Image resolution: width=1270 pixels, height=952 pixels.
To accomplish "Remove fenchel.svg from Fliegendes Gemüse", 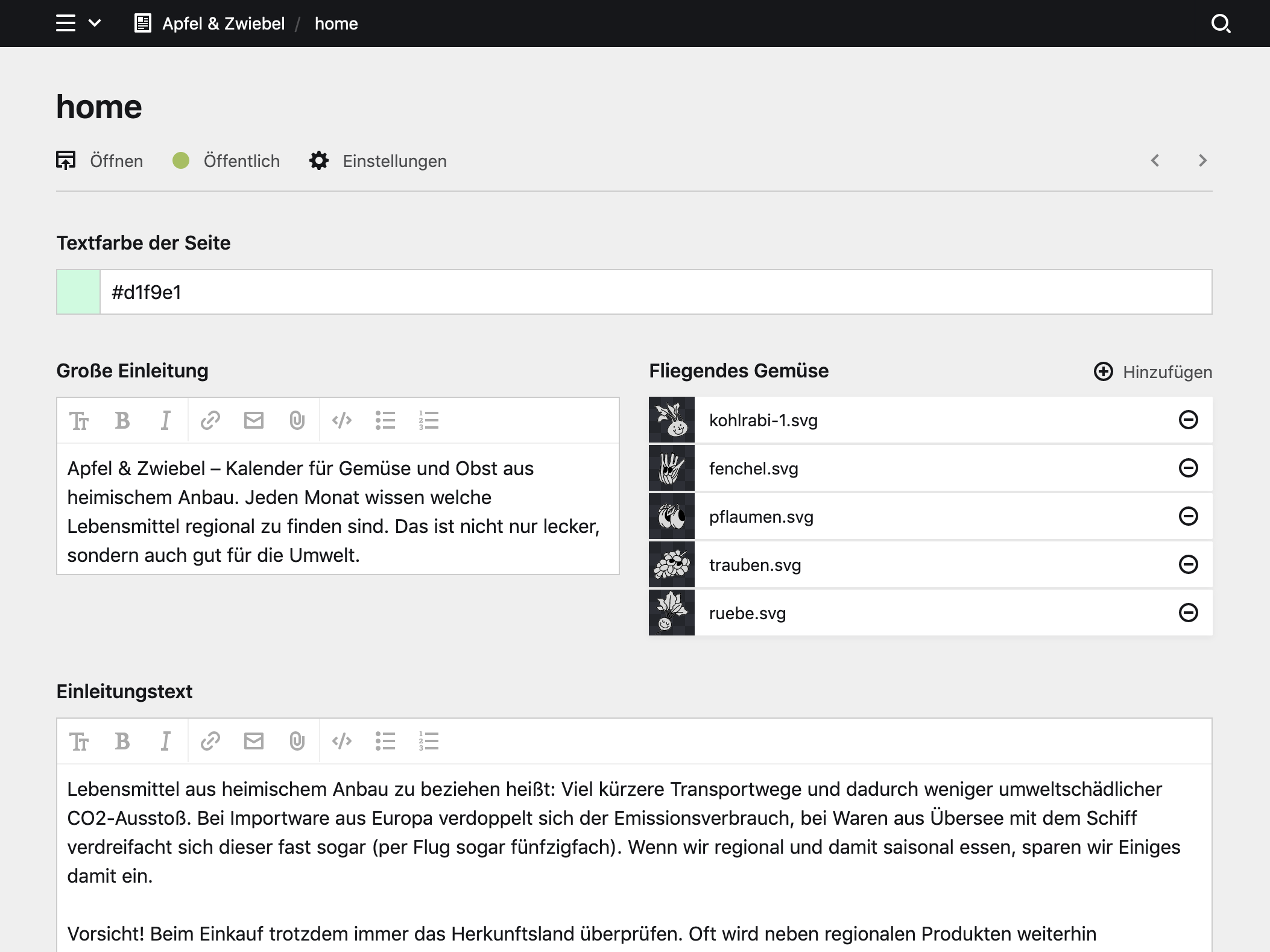I will click(1189, 468).
